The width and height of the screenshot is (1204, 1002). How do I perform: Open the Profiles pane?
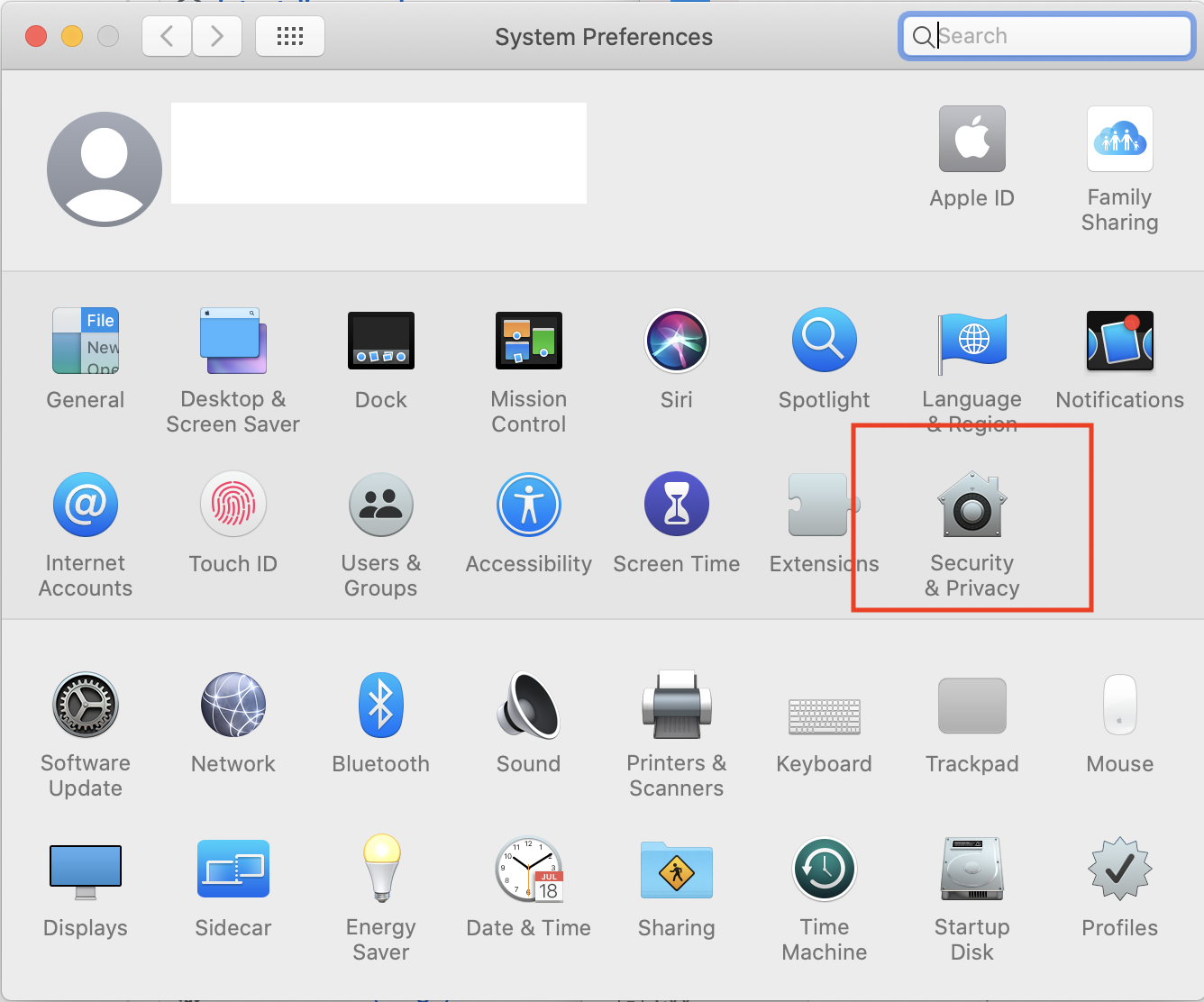coord(1120,869)
